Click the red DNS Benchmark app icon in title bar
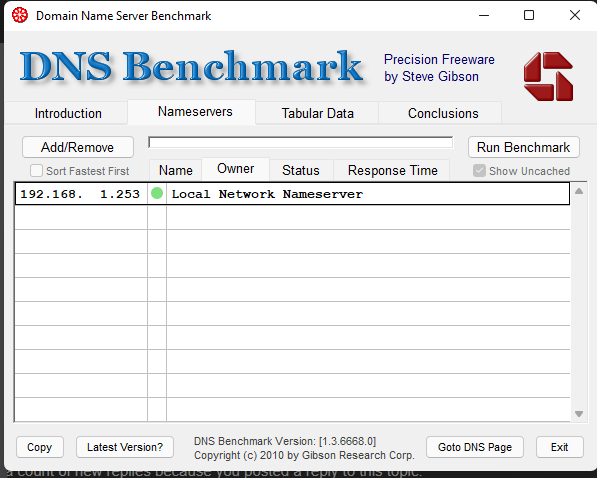 20,16
